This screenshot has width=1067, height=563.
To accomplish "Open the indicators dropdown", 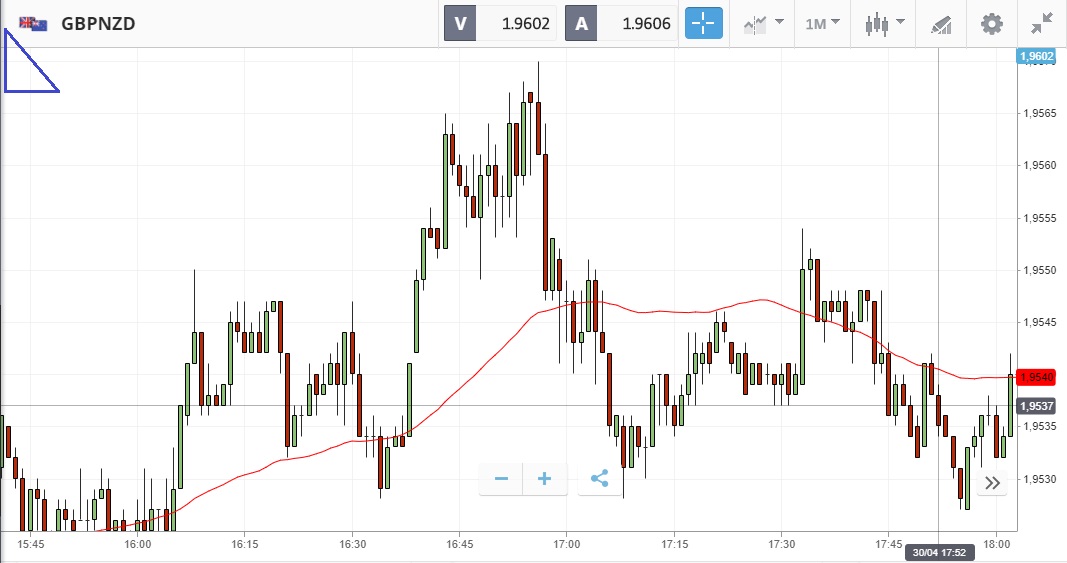I will (x=763, y=24).
